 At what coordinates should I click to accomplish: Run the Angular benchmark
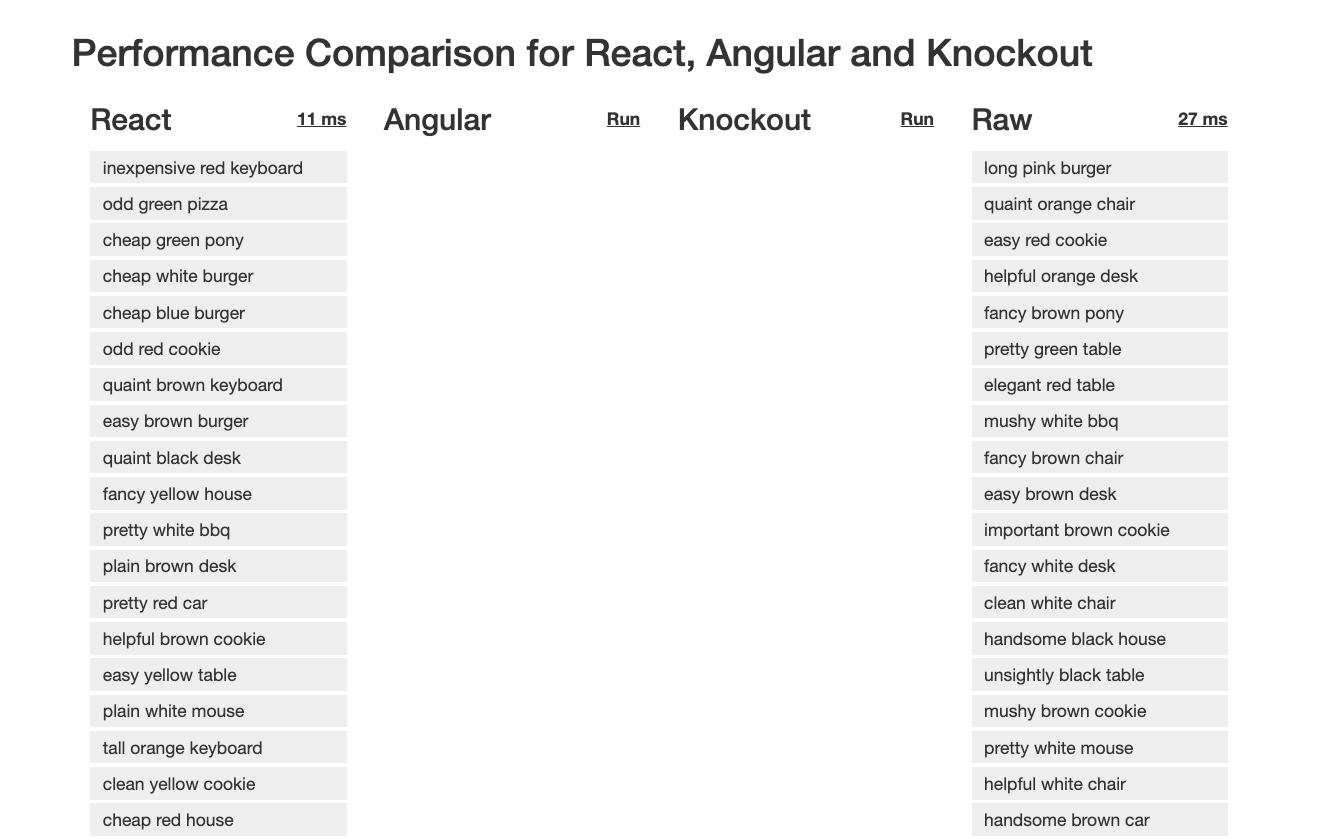tap(623, 119)
